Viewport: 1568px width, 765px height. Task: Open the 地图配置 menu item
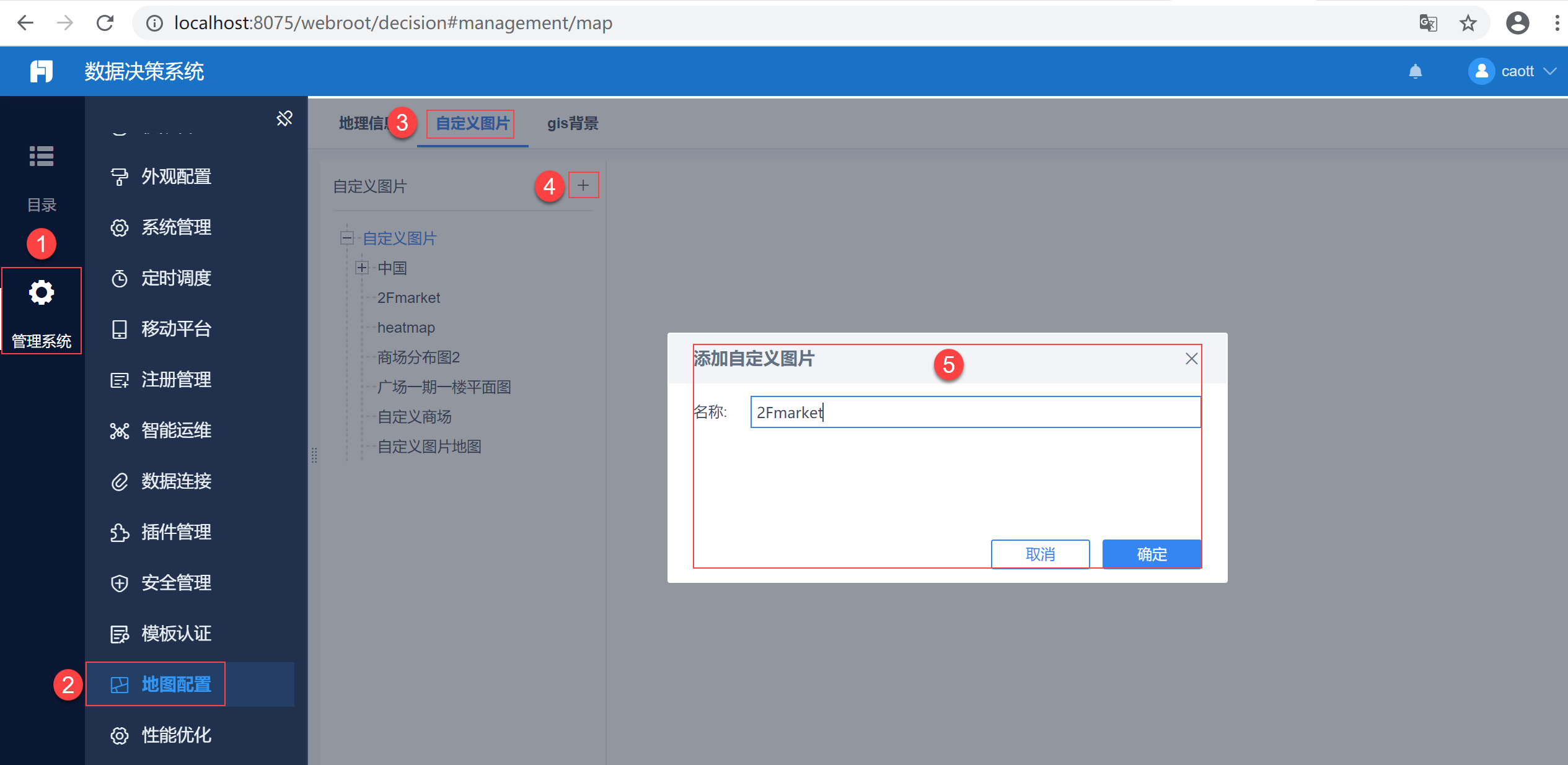176,684
